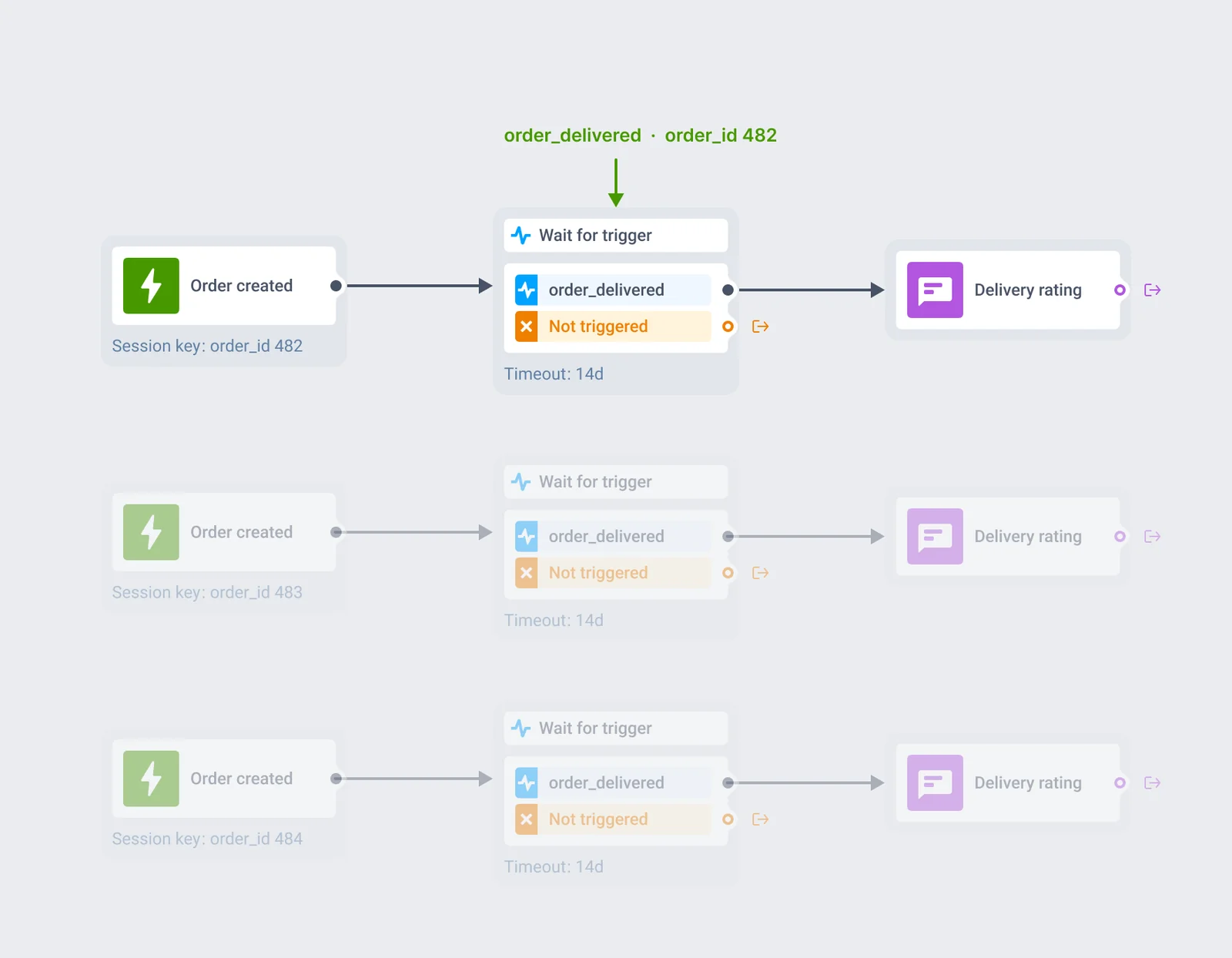This screenshot has width=1232, height=958.
Task: Click orange output port of top Not triggered
Action: 728,327
